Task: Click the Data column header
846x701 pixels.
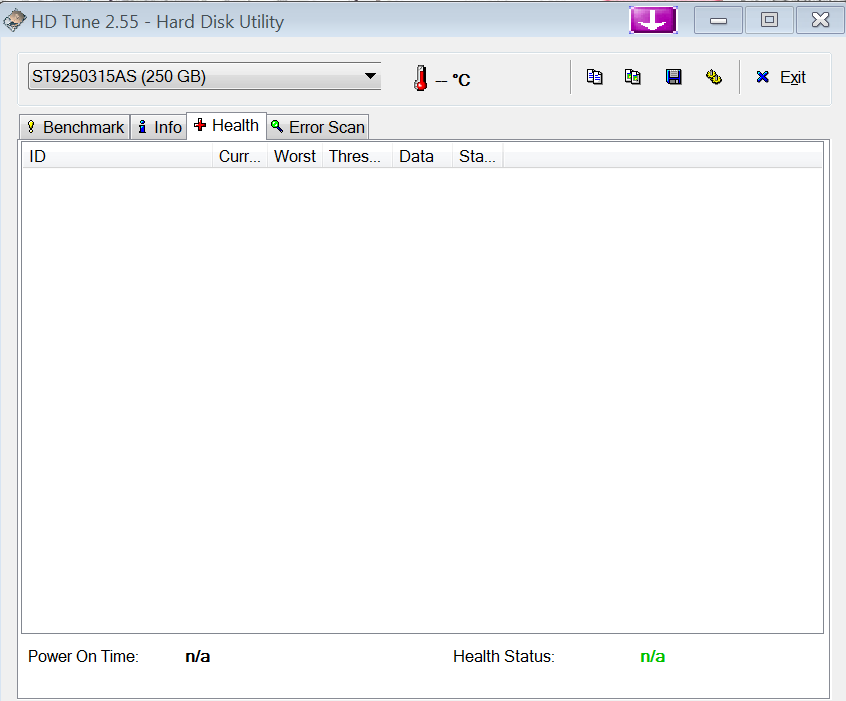Action: click(x=422, y=156)
